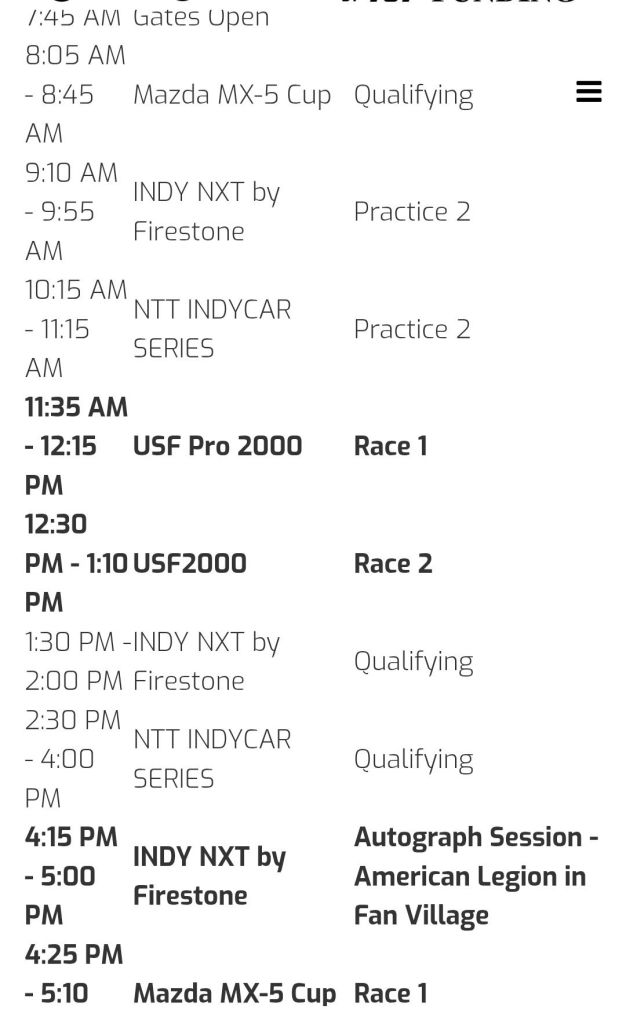Select Race 1 of USF Pro 2000
This screenshot has height=1024, width=626.
390,446
